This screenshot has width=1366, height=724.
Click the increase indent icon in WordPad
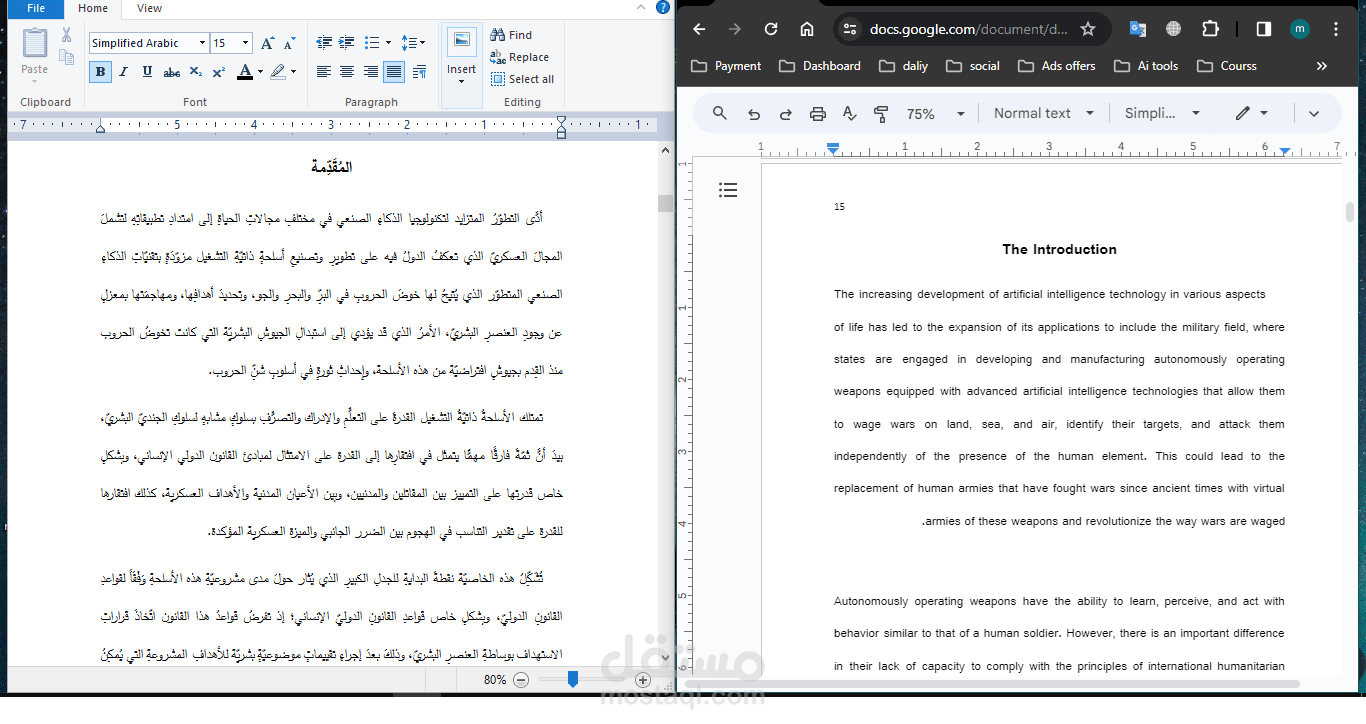347,43
